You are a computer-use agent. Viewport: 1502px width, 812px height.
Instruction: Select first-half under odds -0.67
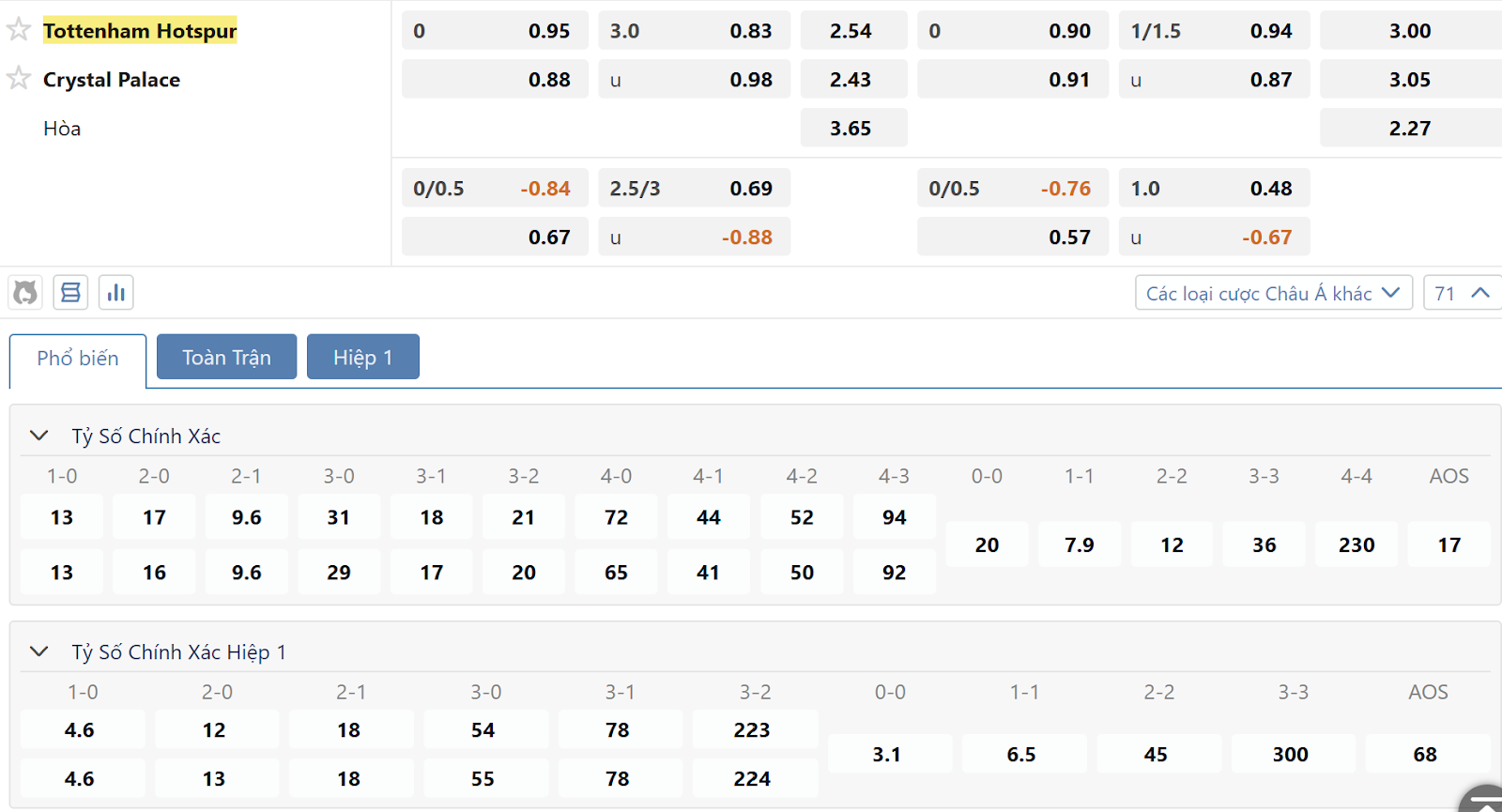[x=1215, y=237]
